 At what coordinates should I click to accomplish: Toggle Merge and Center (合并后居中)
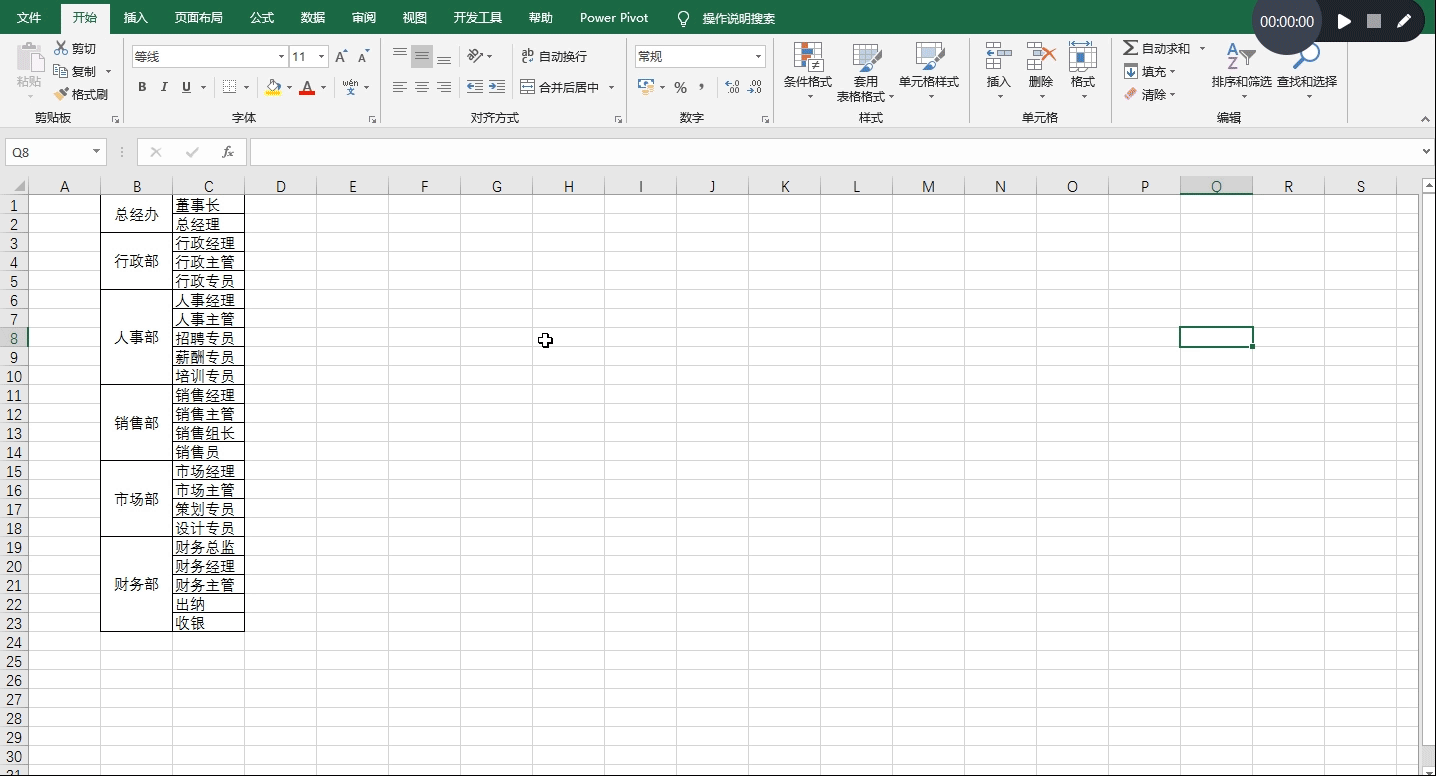560,87
